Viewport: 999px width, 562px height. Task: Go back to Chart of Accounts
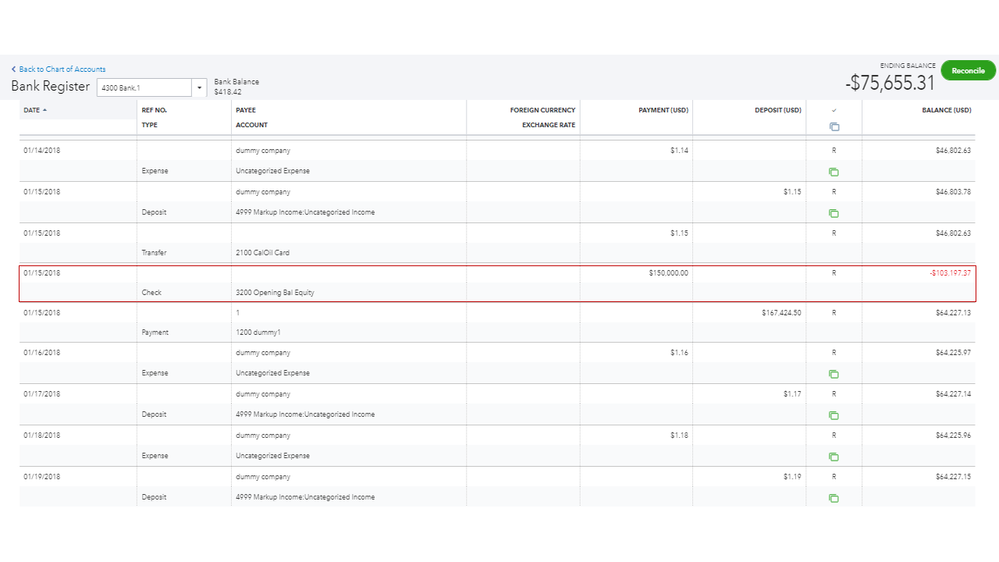62,69
